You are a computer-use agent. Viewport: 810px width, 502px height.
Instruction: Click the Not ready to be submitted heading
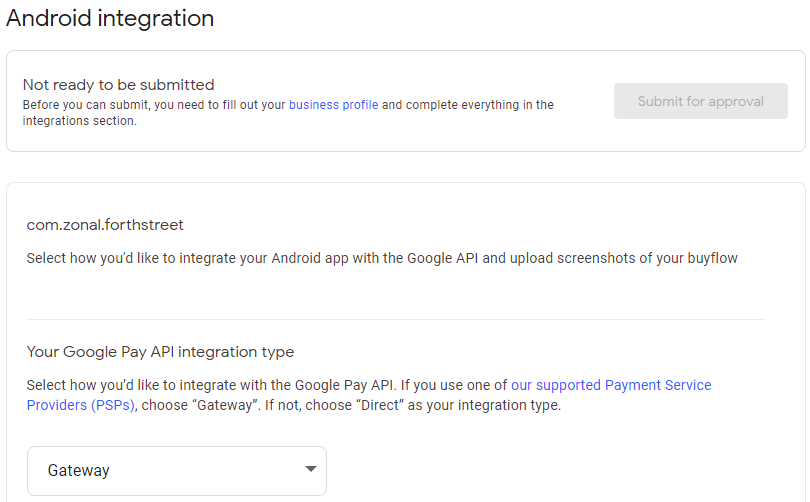tap(118, 85)
